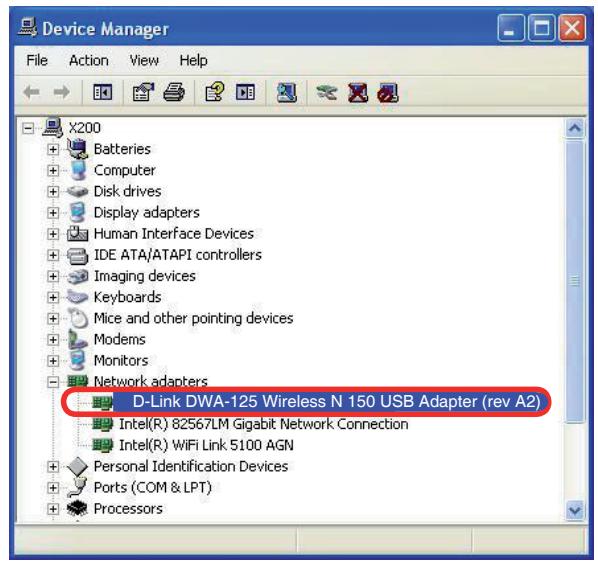
Task: Click the Back arrow toolbar button
Action: 32,92
